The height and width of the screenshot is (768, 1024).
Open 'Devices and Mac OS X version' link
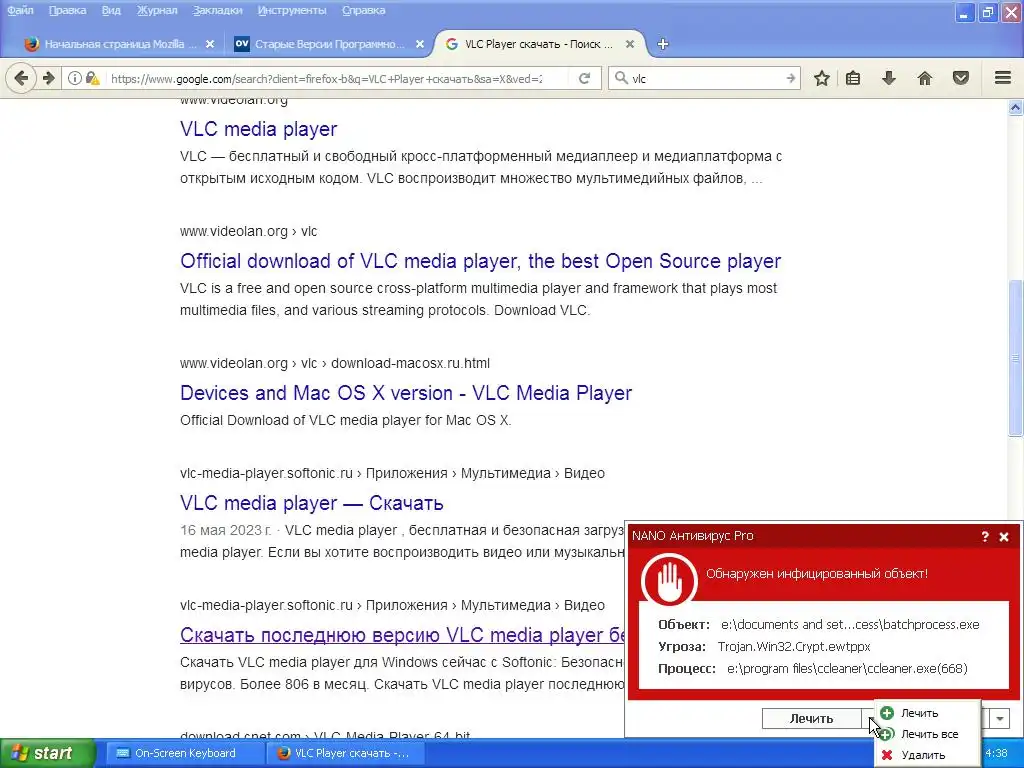[406, 393]
